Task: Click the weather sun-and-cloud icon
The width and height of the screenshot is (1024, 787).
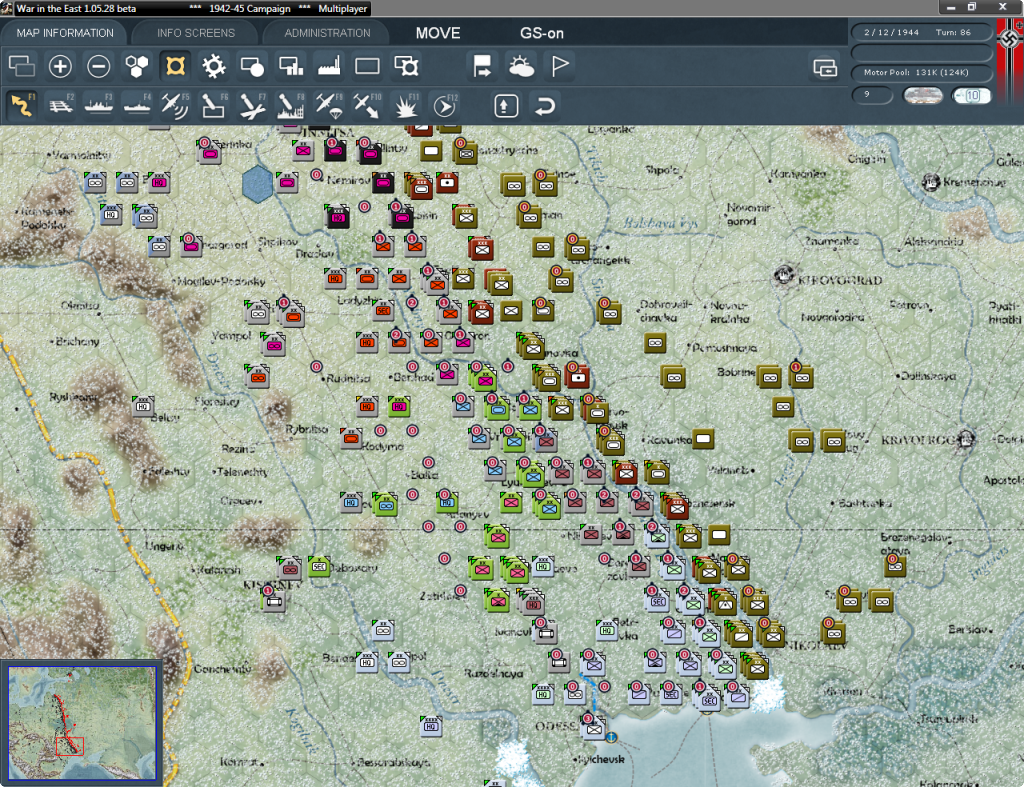Action: (x=521, y=66)
